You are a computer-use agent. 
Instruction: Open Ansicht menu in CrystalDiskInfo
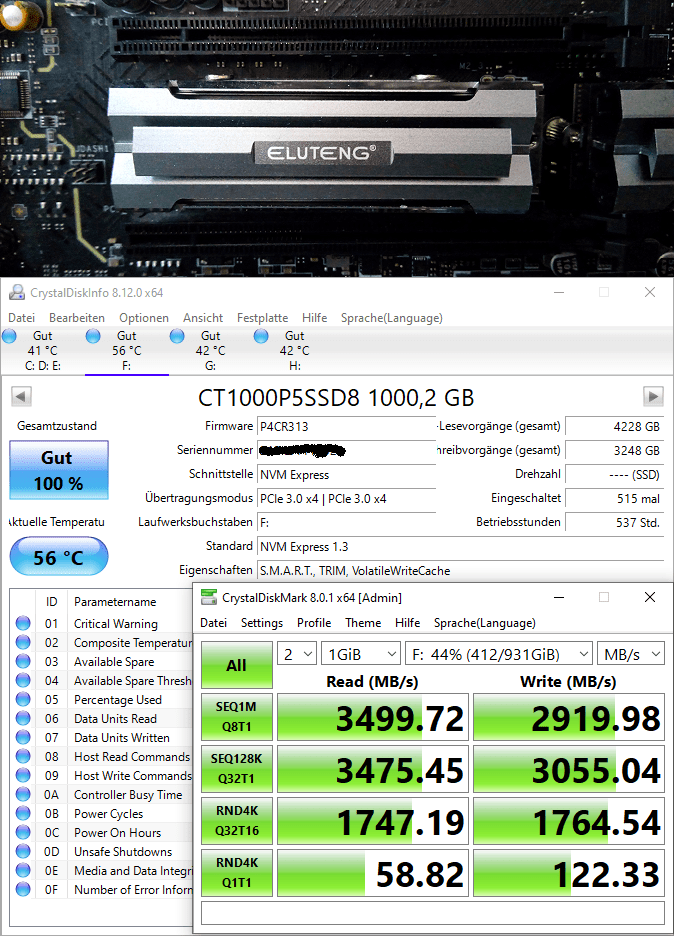click(203, 318)
